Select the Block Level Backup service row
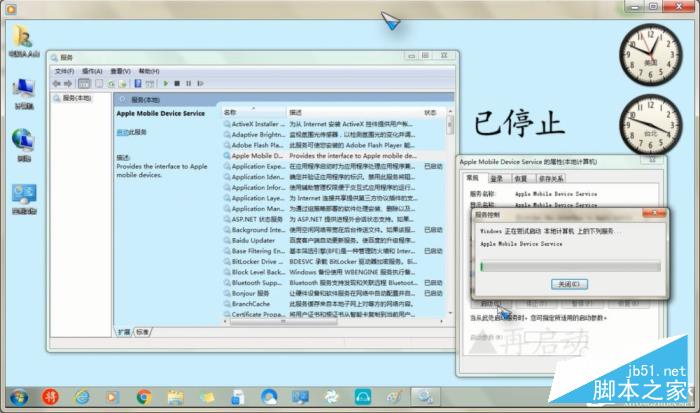The height and width of the screenshot is (413, 700). 334,272
